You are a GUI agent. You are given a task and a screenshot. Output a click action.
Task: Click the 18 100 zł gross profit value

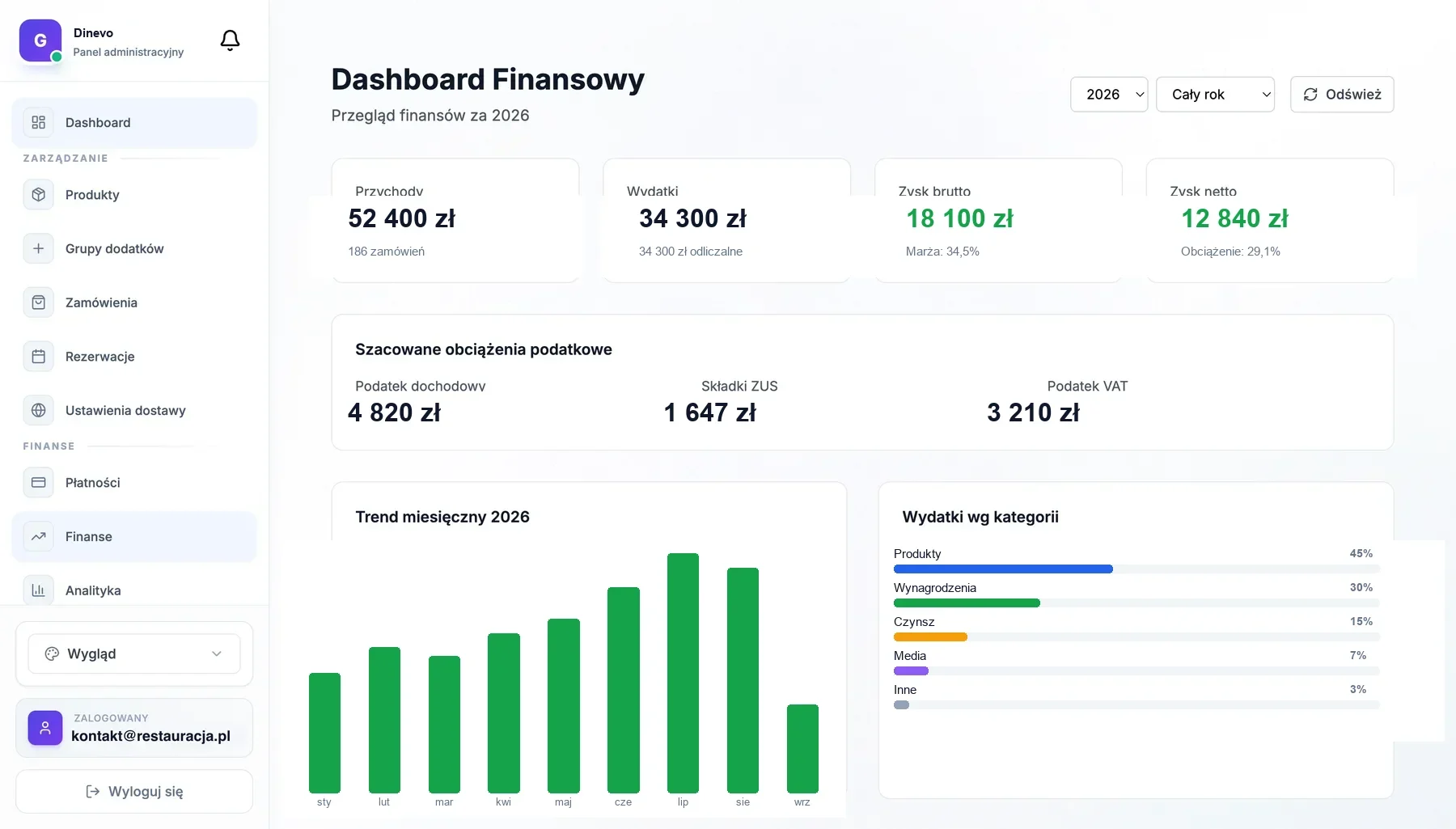(959, 218)
